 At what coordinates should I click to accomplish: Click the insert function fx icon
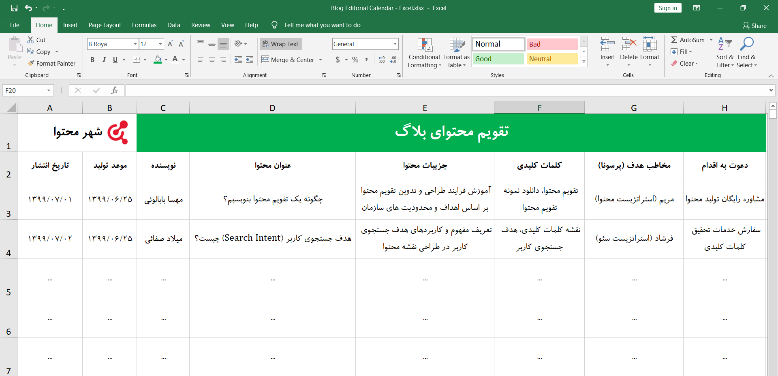(114, 90)
